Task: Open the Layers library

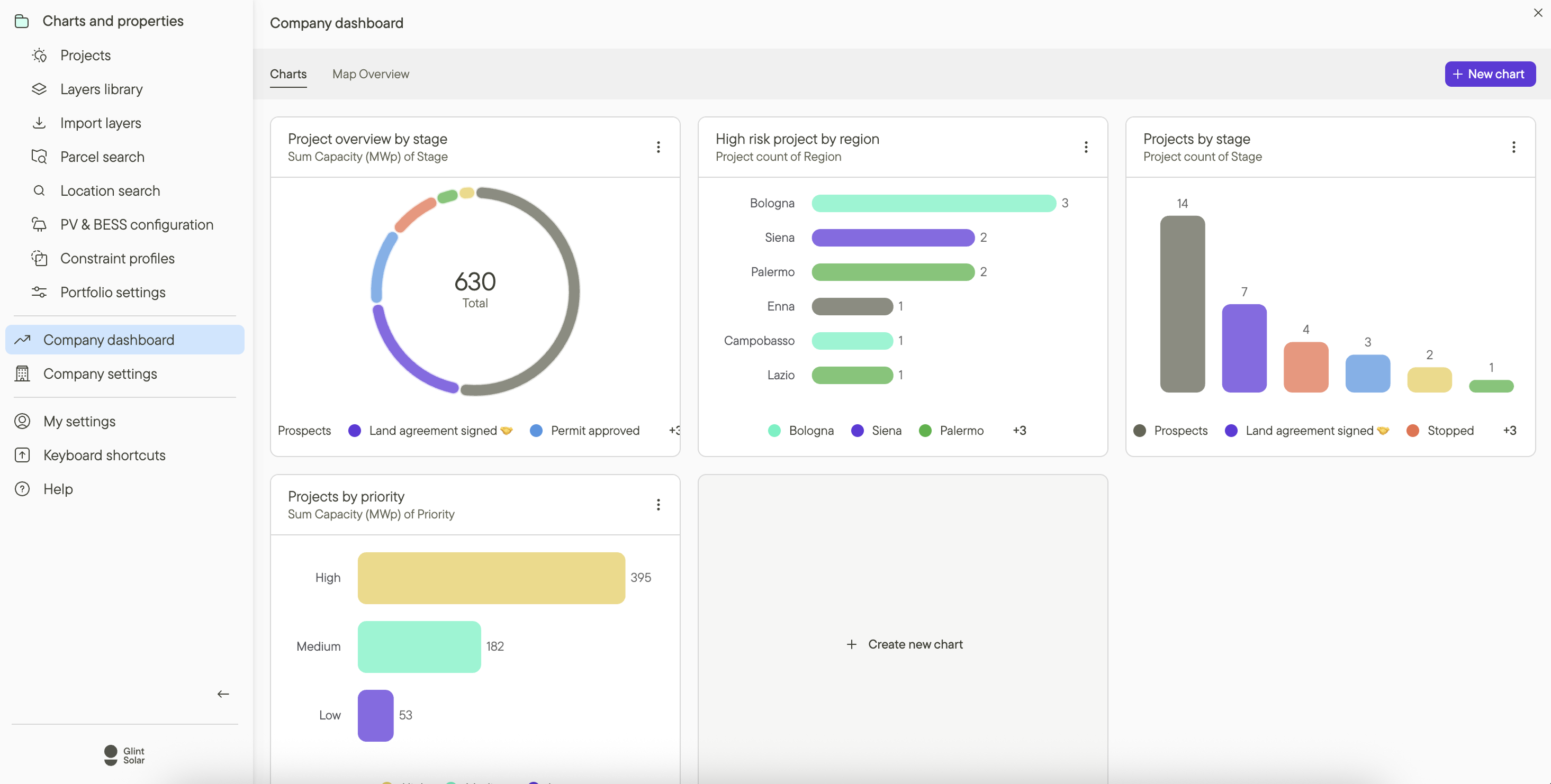Action: [x=101, y=88]
